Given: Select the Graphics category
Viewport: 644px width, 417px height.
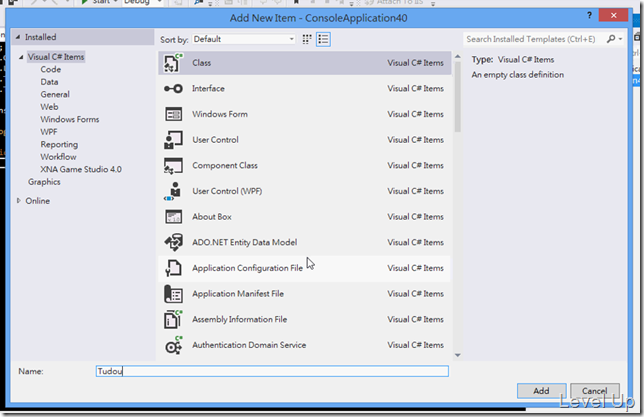Looking at the screenshot, I should pos(44,182).
